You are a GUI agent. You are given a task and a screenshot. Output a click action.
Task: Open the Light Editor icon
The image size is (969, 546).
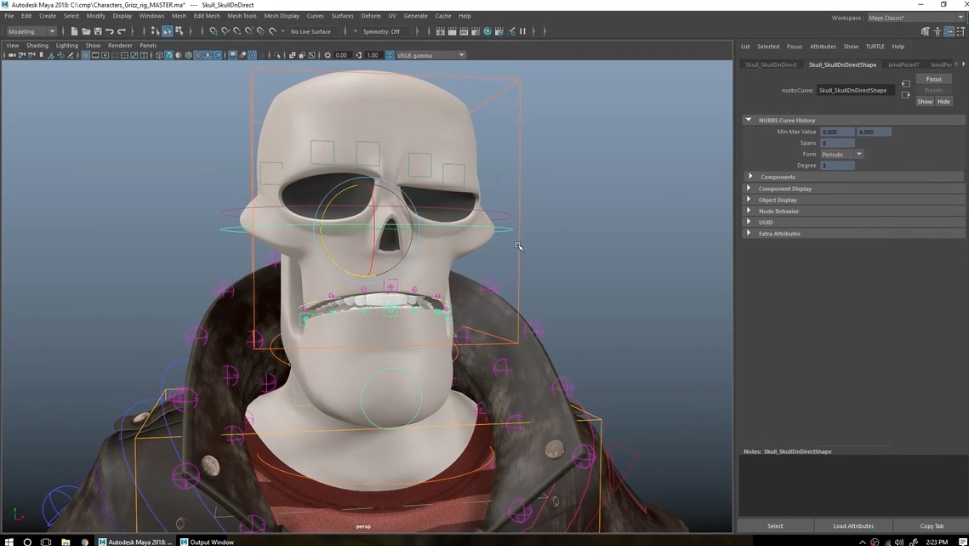511,31
